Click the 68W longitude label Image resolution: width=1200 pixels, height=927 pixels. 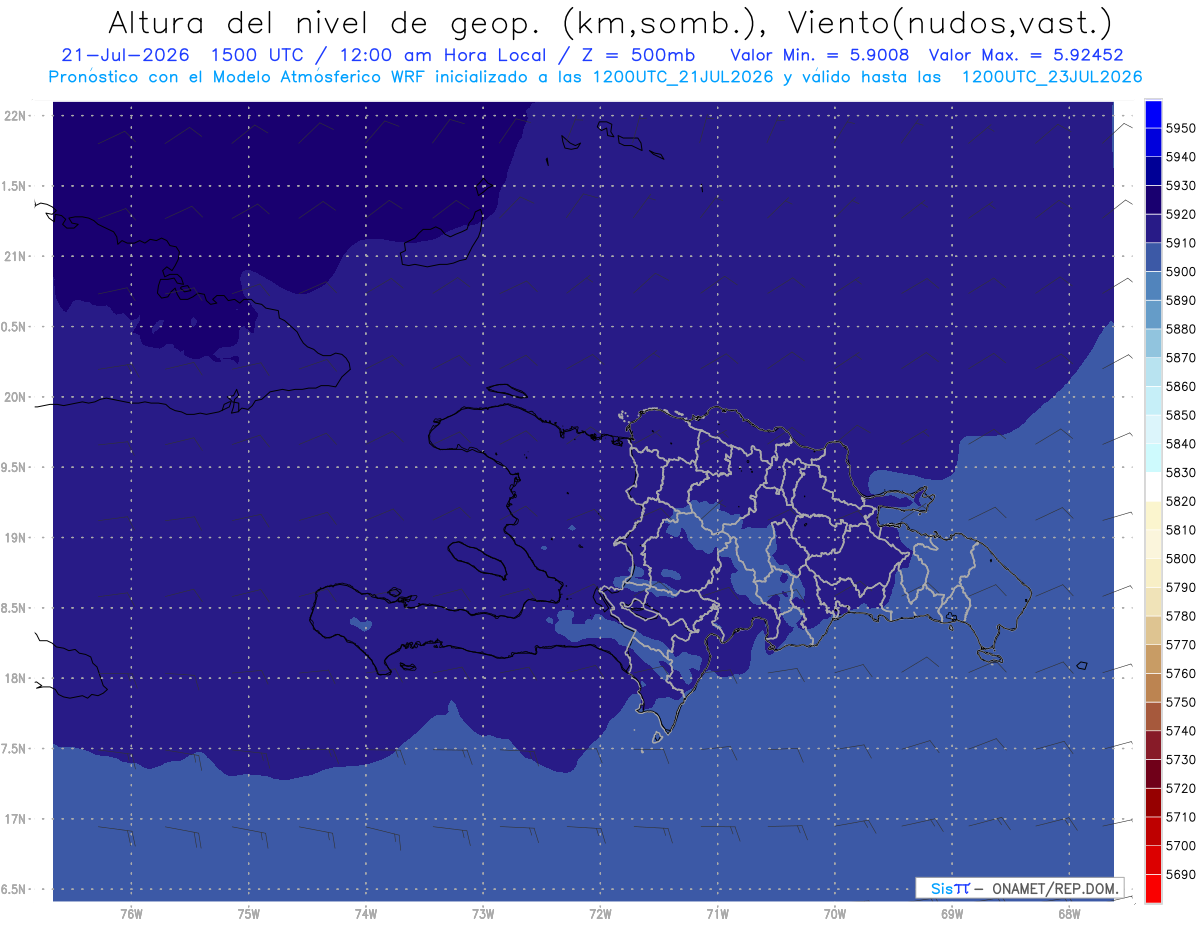[x=1069, y=913]
